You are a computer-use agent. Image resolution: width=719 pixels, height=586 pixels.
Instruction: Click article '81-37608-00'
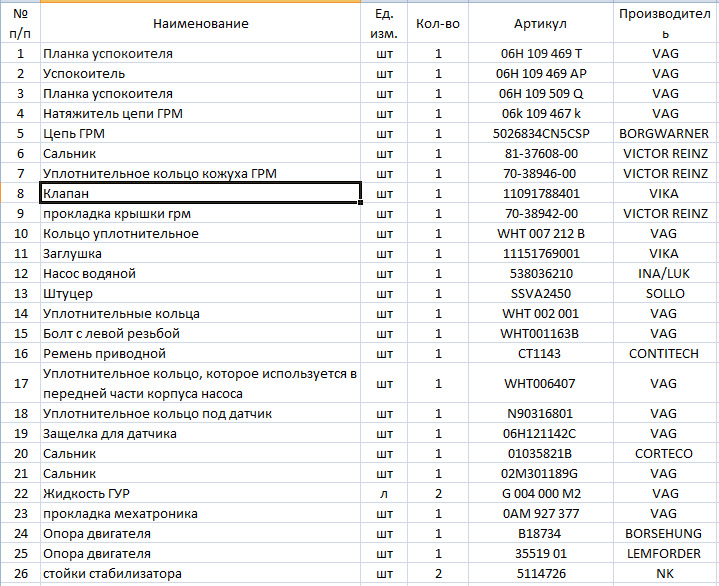tap(541, 154)
